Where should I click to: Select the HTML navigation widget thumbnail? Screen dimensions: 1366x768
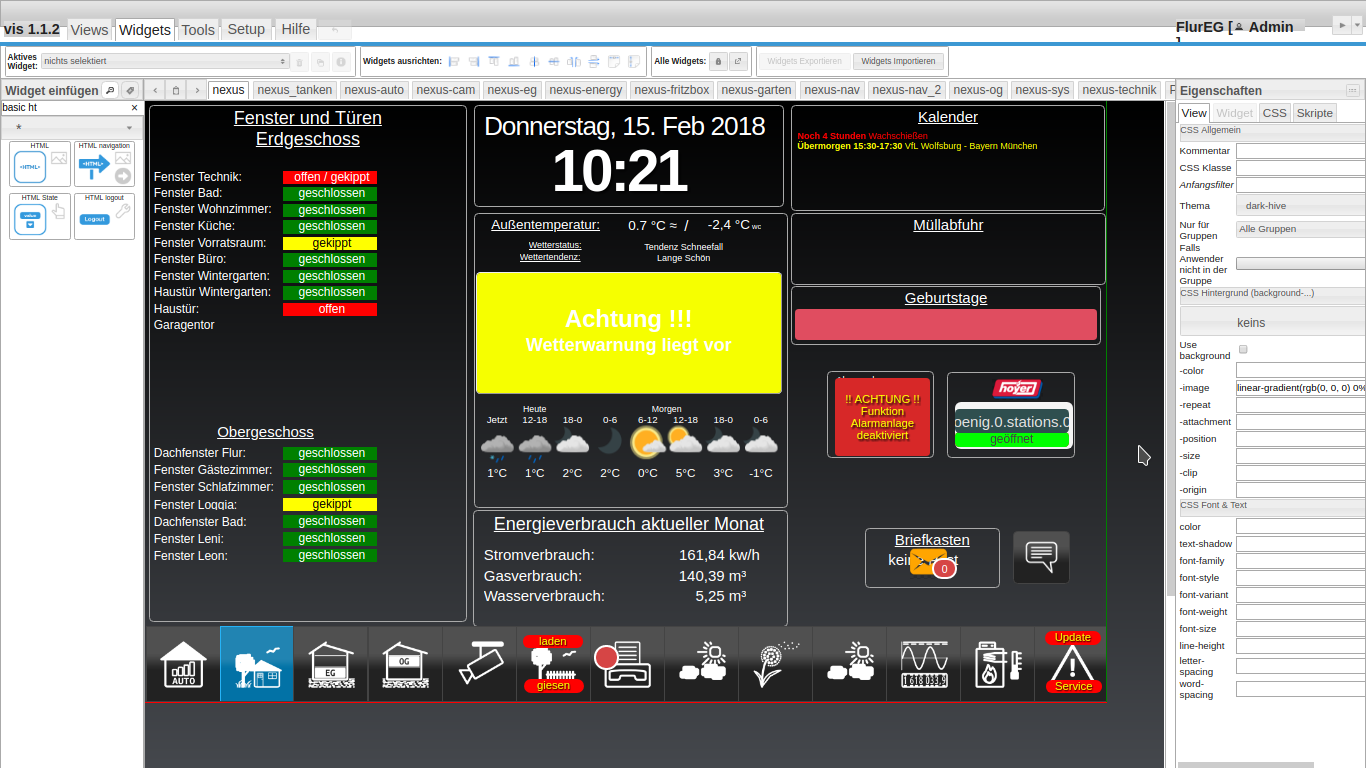(x=104, y=163)
